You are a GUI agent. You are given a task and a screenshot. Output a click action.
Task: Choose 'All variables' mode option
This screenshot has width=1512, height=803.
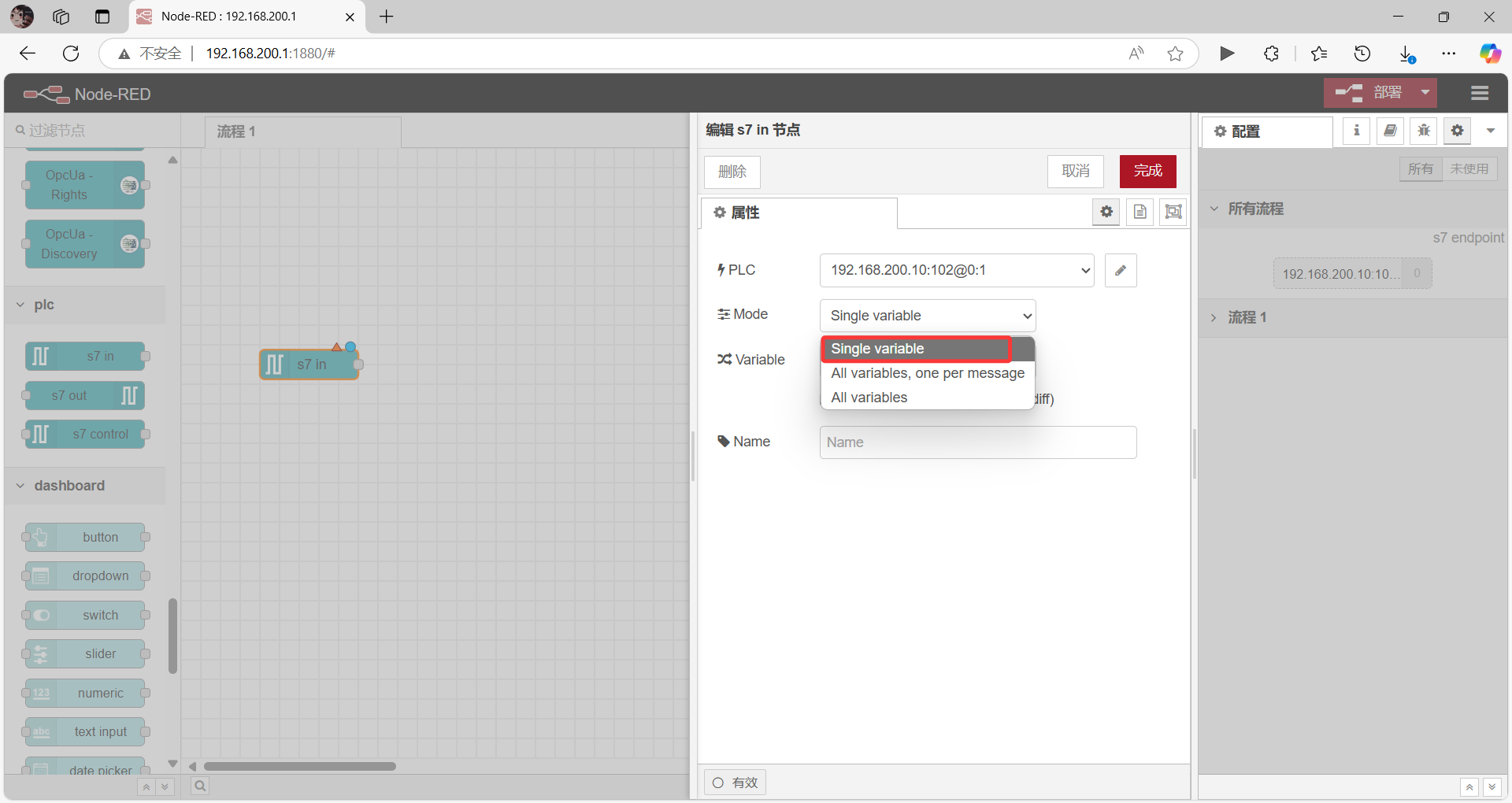[928, 398]
